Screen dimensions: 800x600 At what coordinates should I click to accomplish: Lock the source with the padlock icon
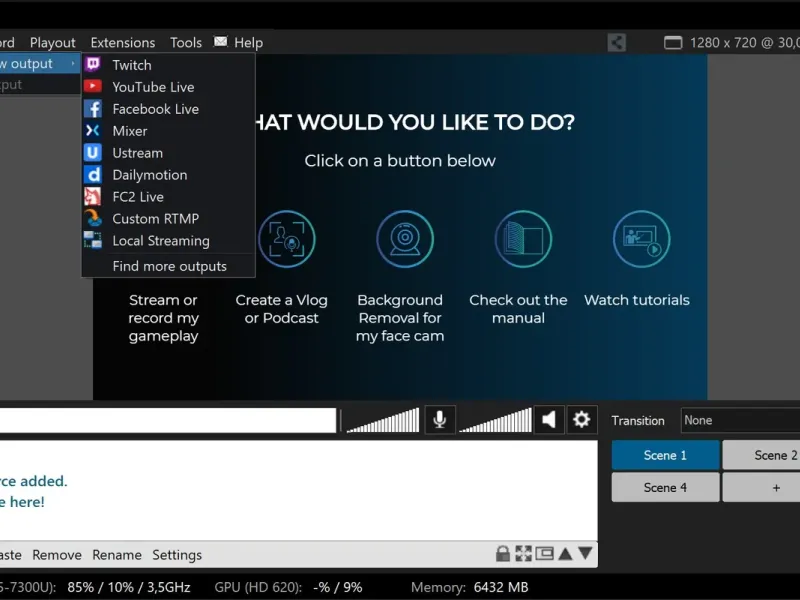pyautogui.click(x=503, y=554)
